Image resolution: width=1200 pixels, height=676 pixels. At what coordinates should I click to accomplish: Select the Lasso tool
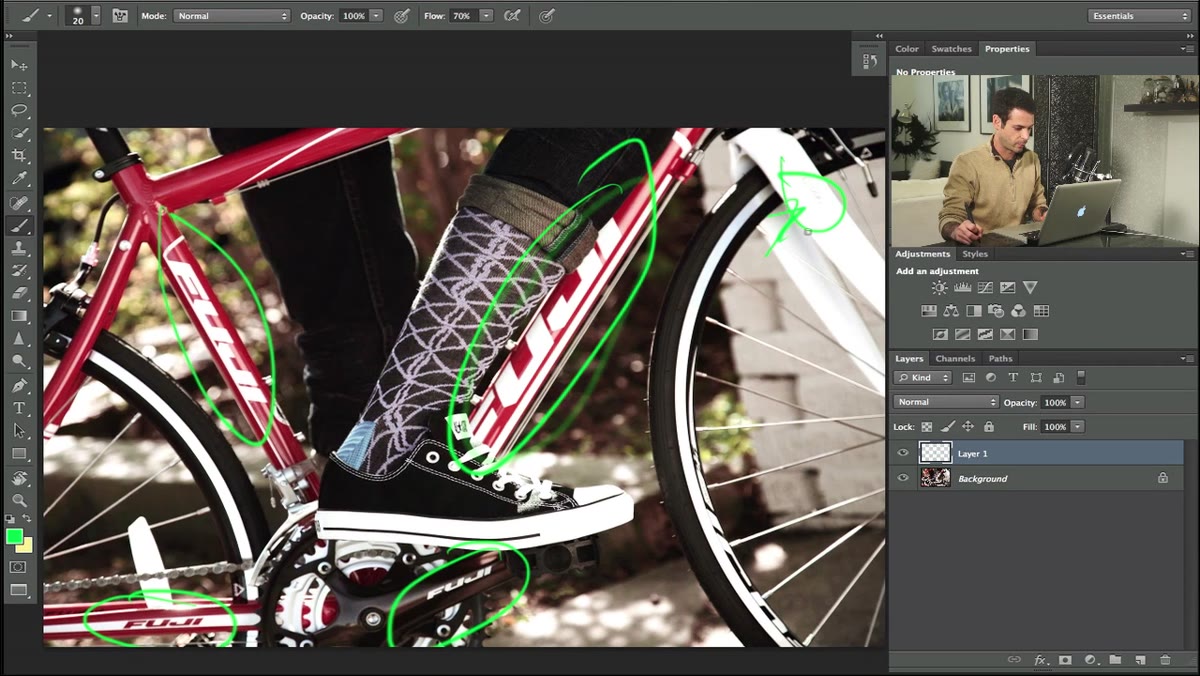pos(19,110)
